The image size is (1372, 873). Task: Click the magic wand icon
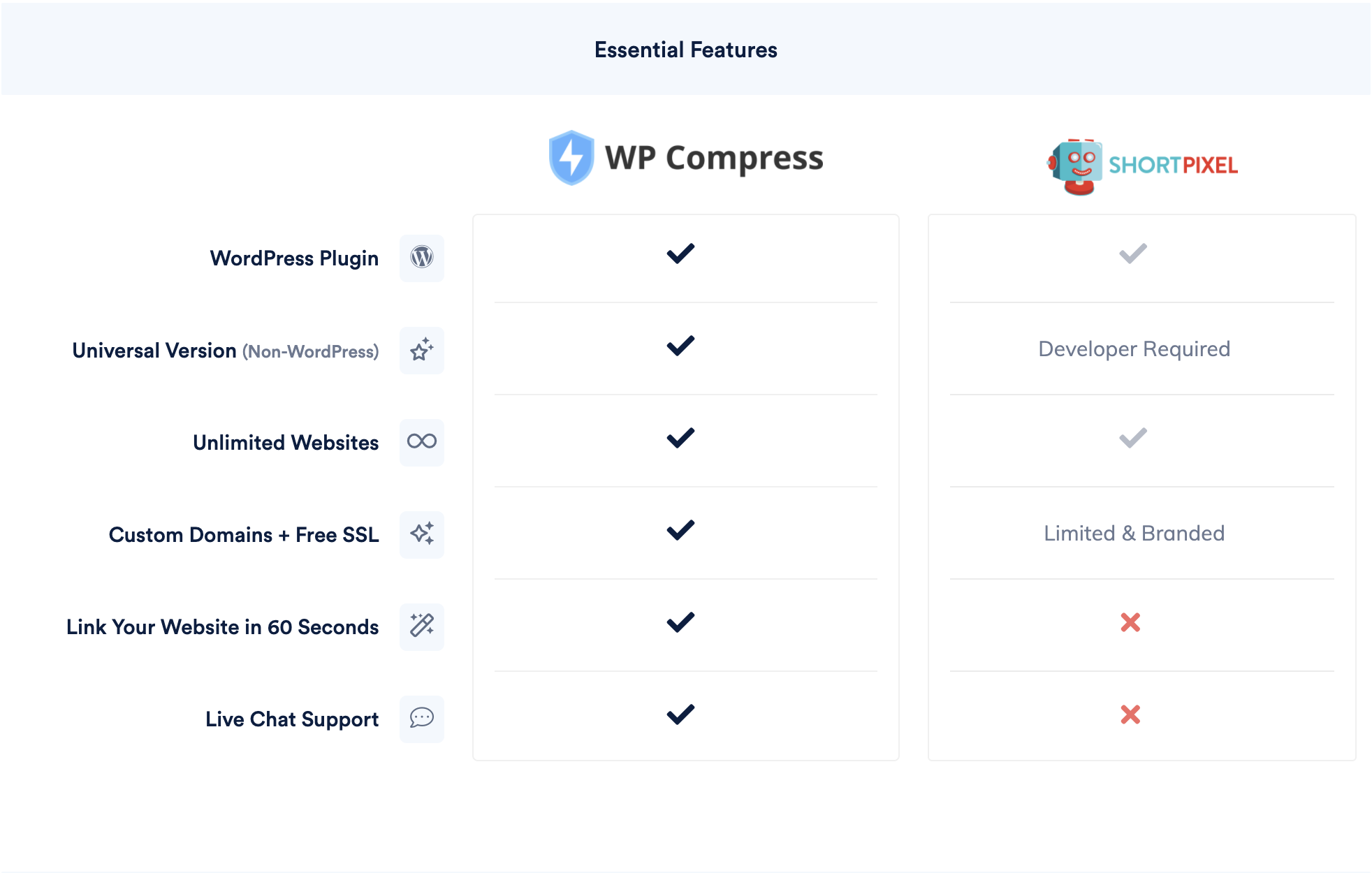[421, 626]
